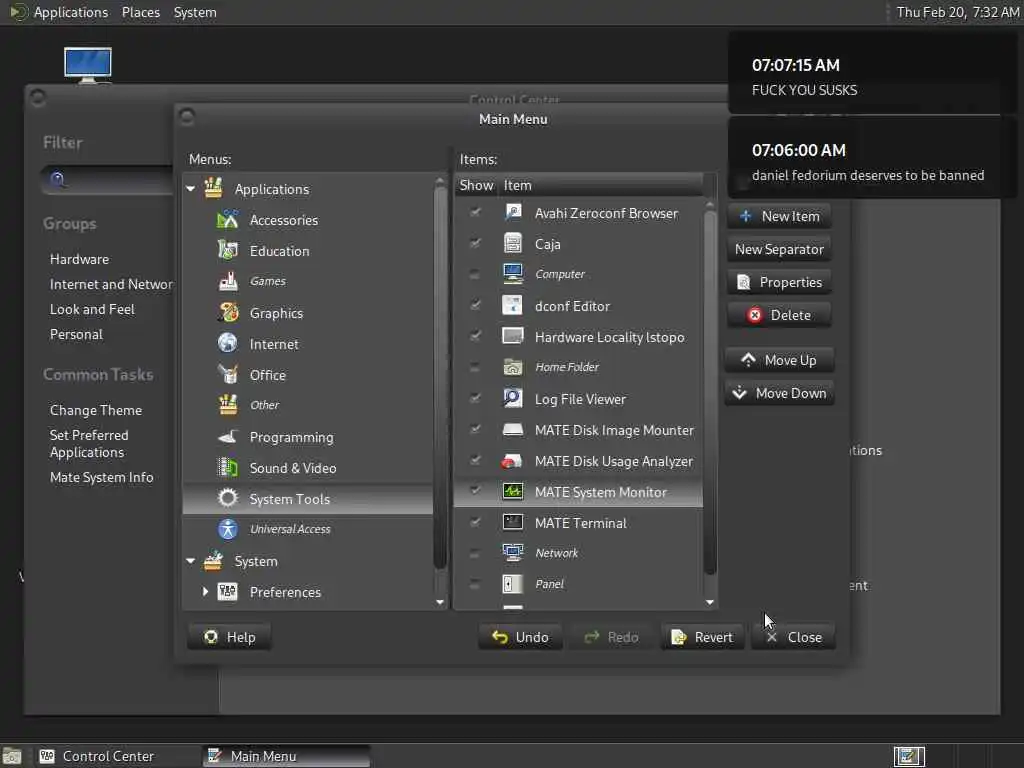The image size is (1024, 768).
Task: Click the Avahi Zeroconf Browser icon
Action: pos(513,213)
